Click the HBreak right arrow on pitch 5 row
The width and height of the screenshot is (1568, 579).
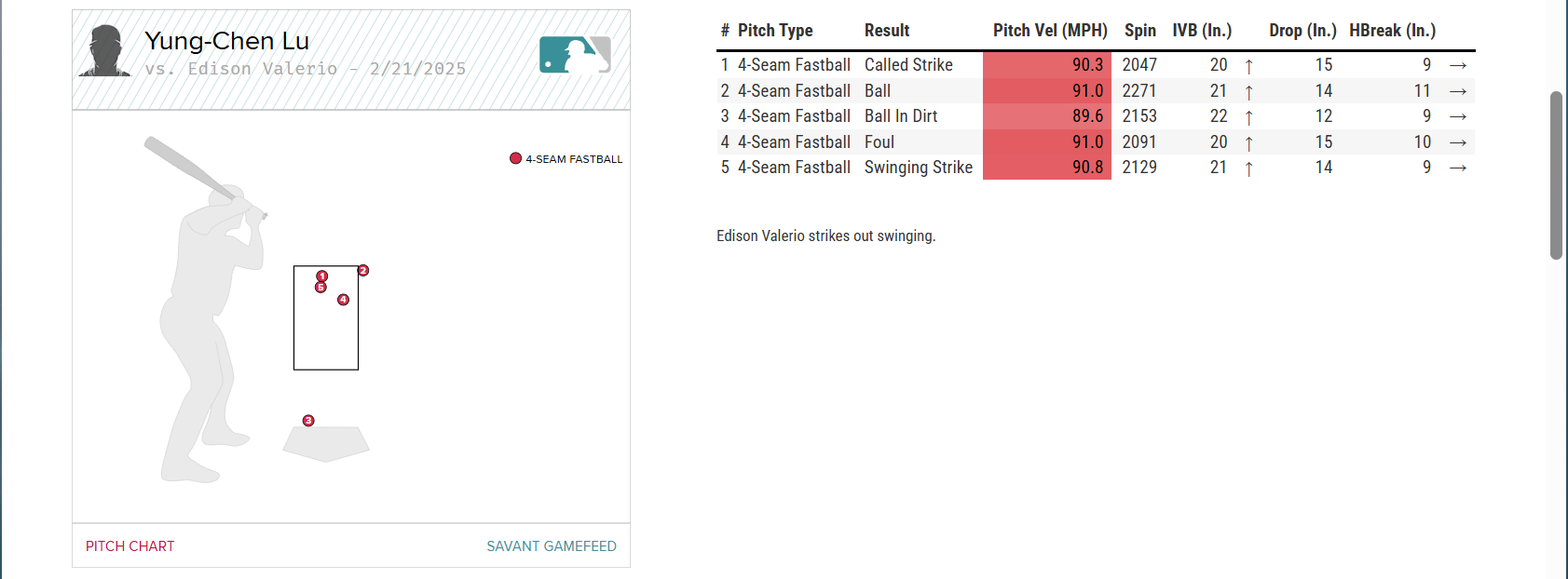click(x=1458, y=168)
